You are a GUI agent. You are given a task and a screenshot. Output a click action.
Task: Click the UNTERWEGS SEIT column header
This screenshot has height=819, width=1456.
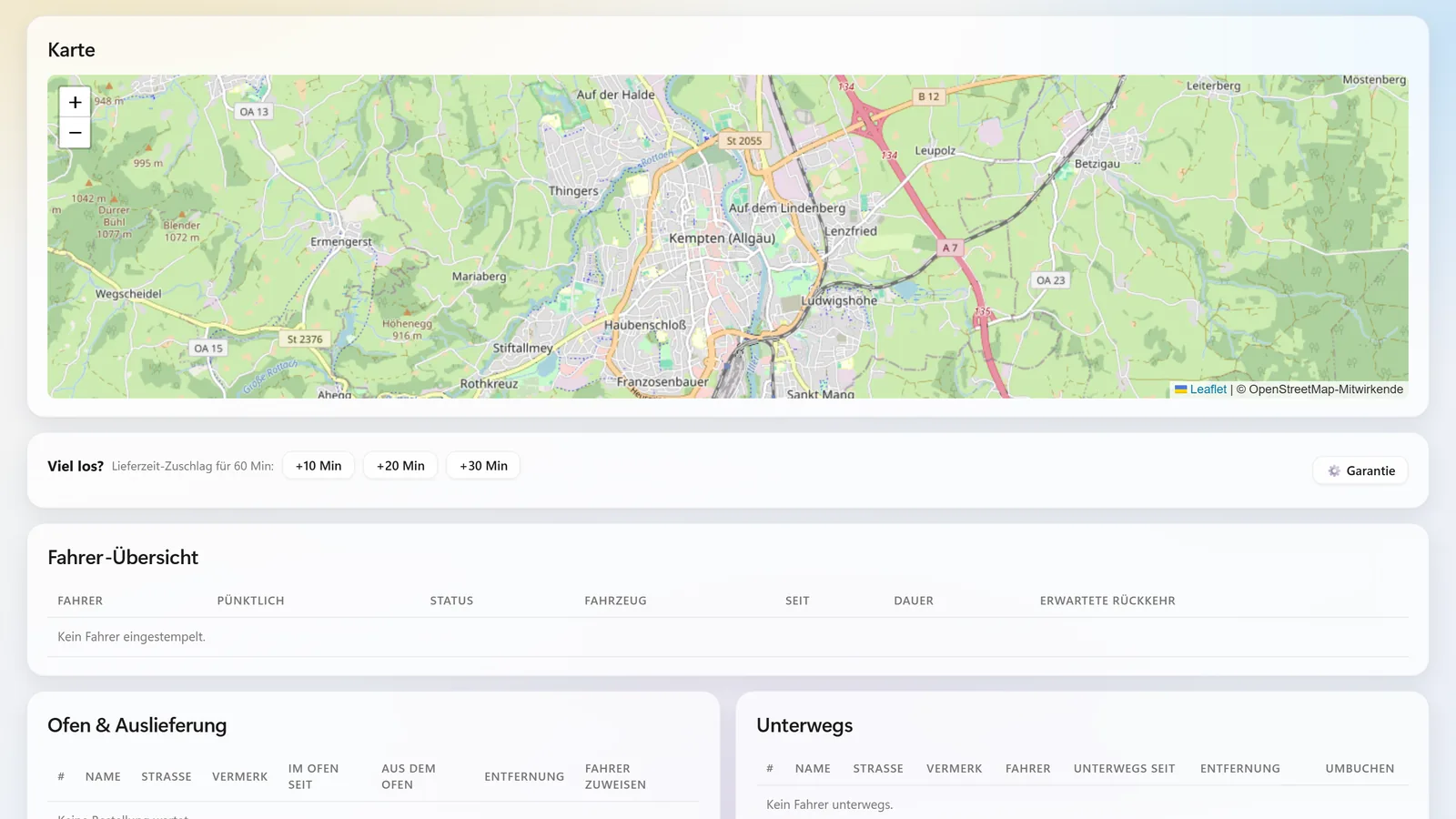tap(1124, 768)
